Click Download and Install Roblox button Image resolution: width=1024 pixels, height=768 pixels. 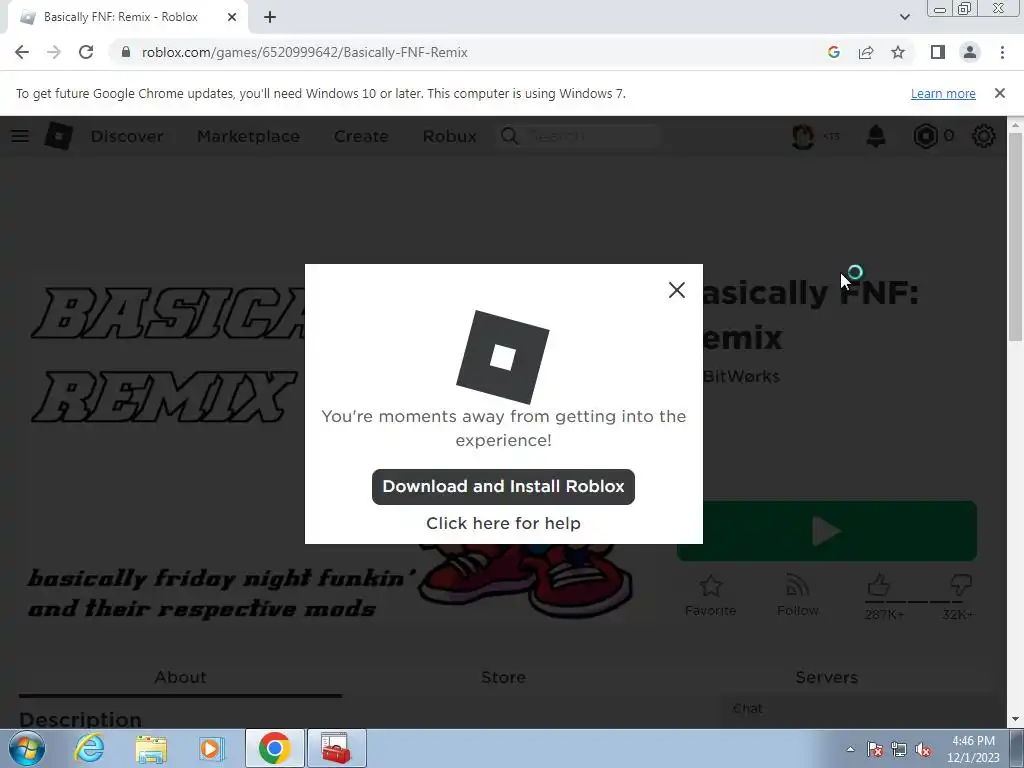503,487
